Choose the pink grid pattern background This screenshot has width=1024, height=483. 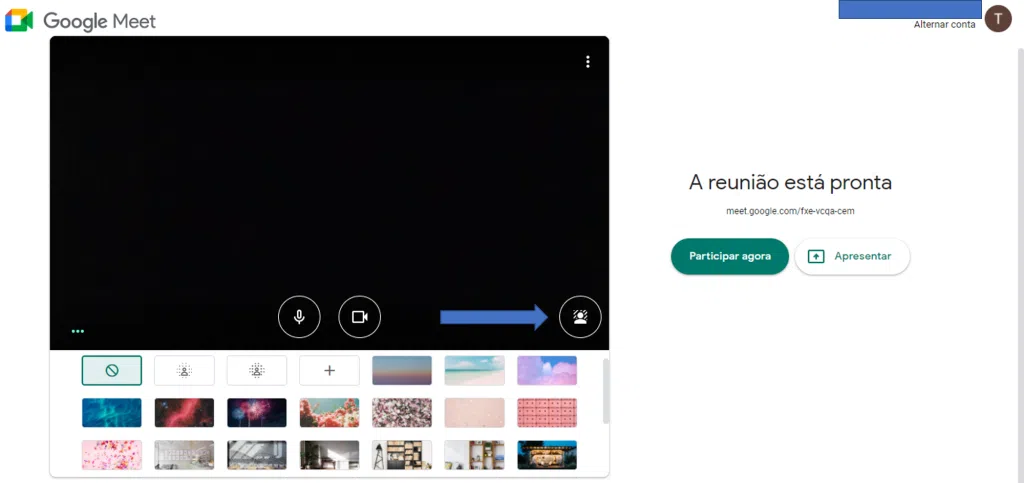point(547,413)
